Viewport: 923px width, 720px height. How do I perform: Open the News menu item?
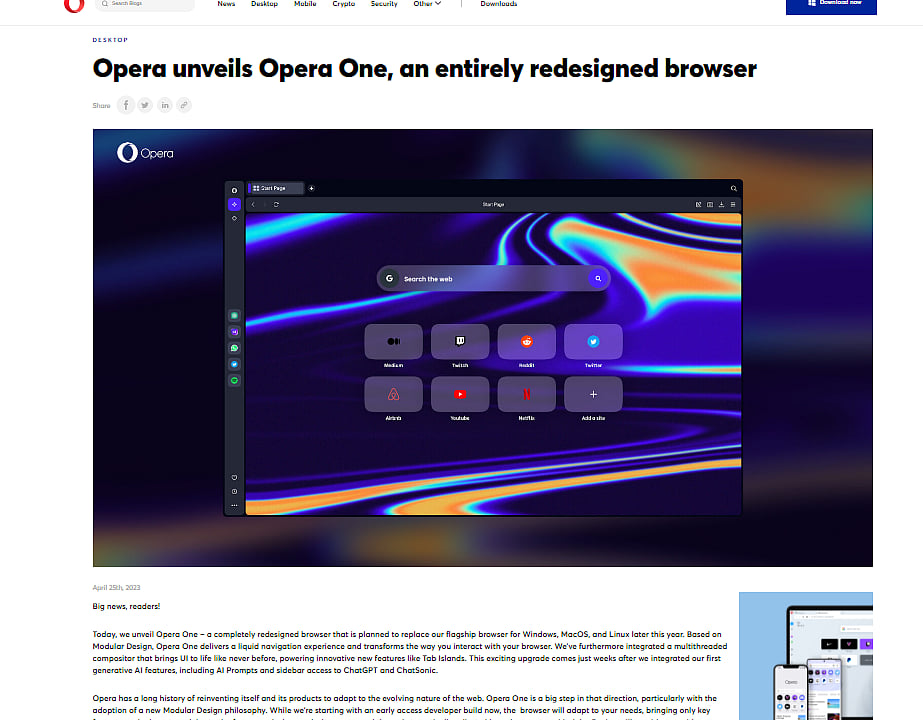tap(226, 4)
